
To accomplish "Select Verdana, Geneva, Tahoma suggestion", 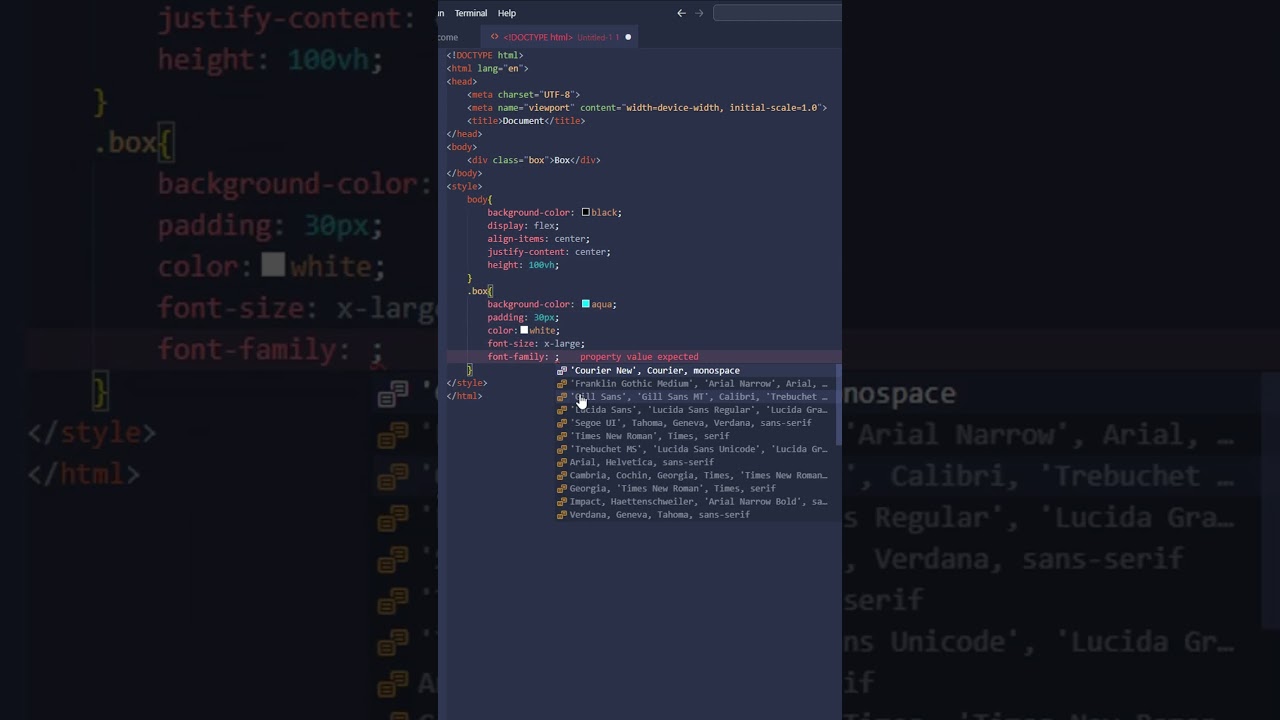I will tap(696, 514).
